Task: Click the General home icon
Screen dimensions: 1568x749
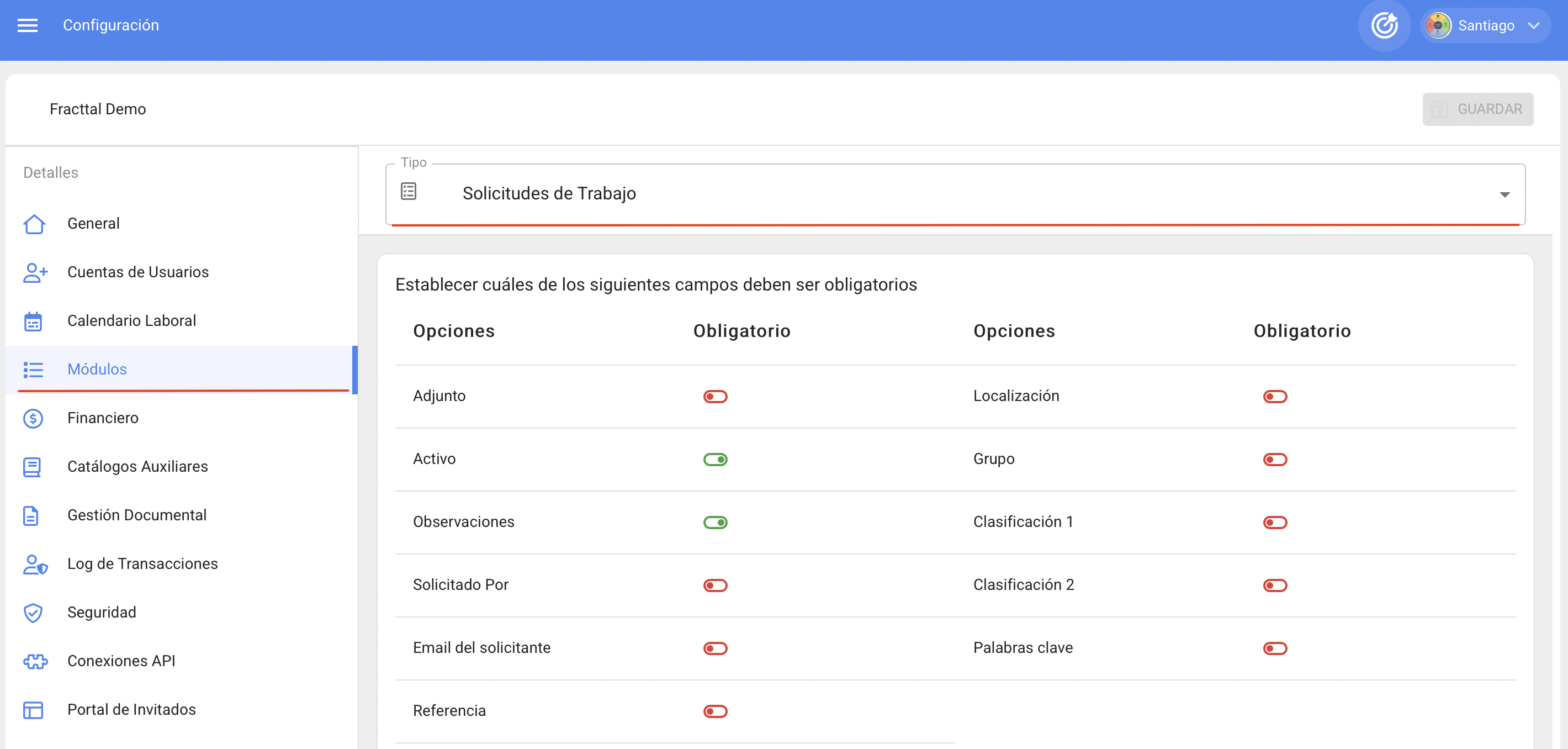Action: [x=34, y=224]
